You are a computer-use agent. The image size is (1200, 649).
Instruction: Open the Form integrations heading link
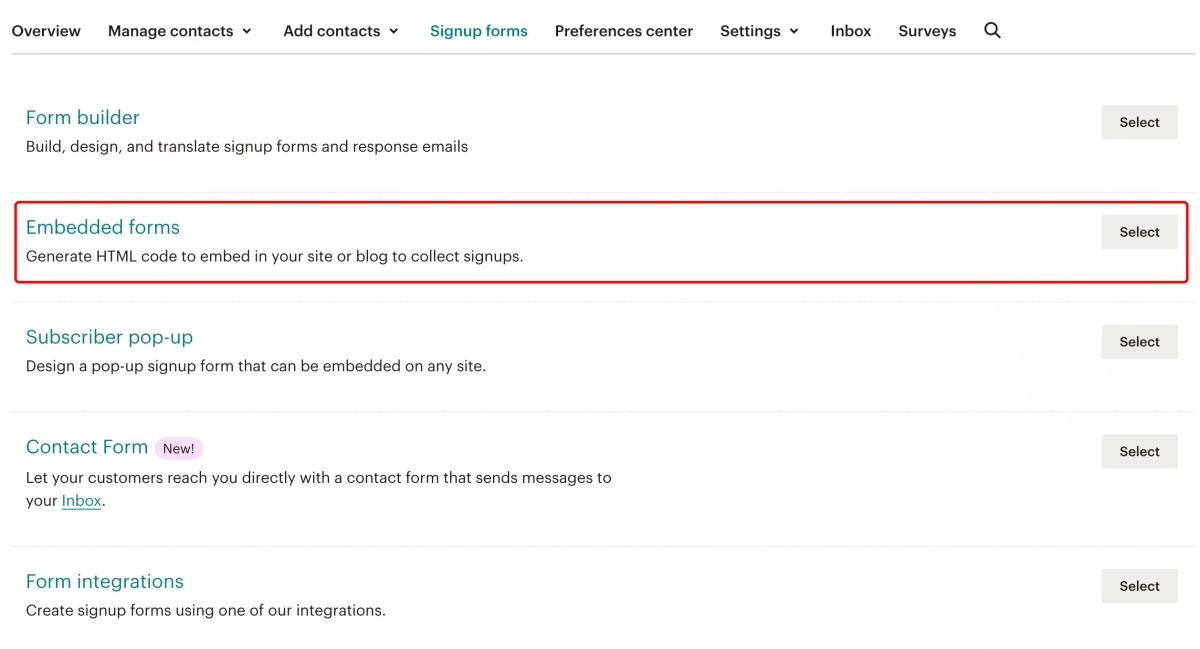[105, 581]
